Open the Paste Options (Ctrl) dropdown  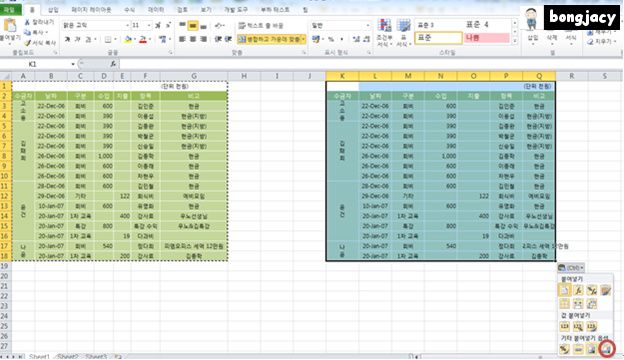pyautogui.click(x=571, y=268)
